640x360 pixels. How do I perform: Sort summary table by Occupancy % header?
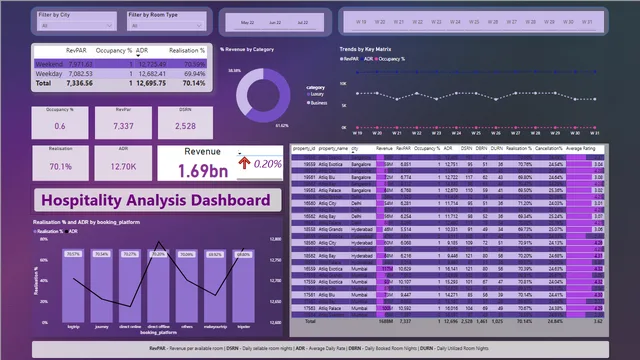coord(114,51)
